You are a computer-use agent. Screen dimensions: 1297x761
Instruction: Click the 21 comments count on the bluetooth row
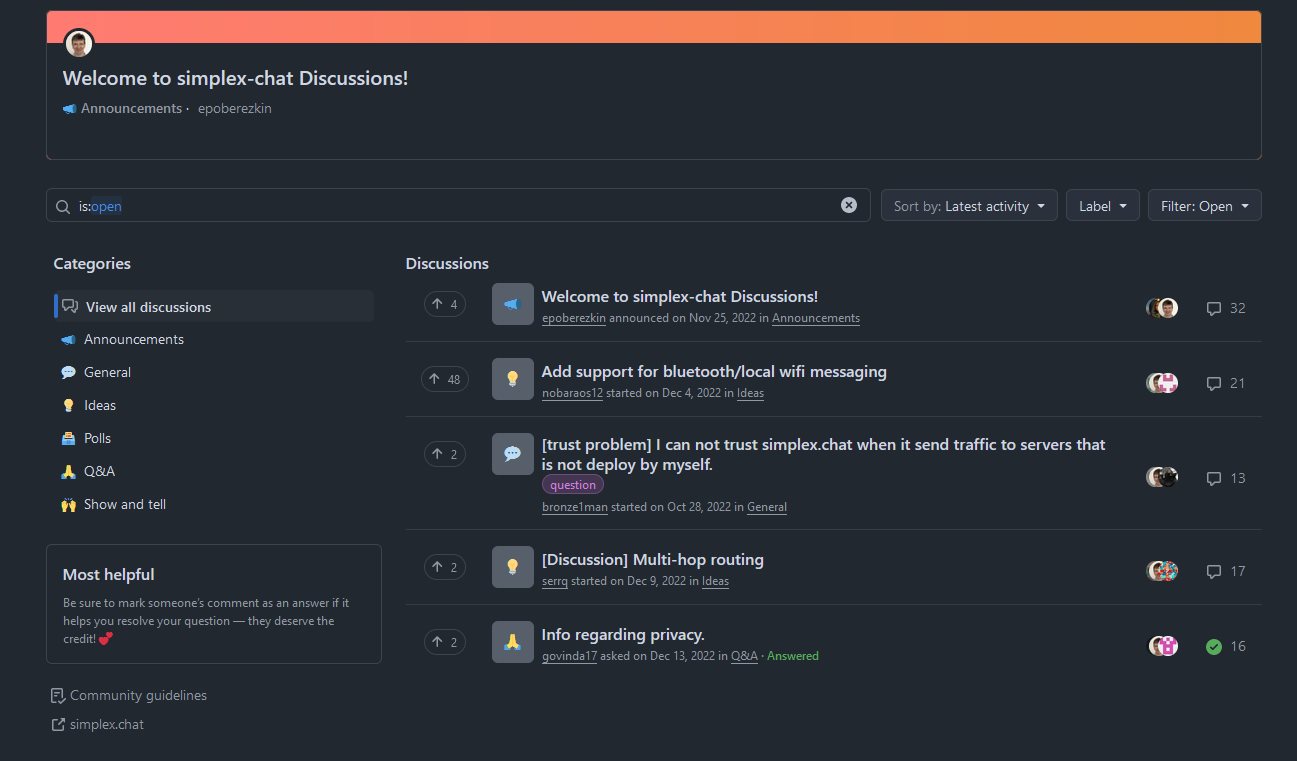pyautogui.click(x=1226, y=383)
